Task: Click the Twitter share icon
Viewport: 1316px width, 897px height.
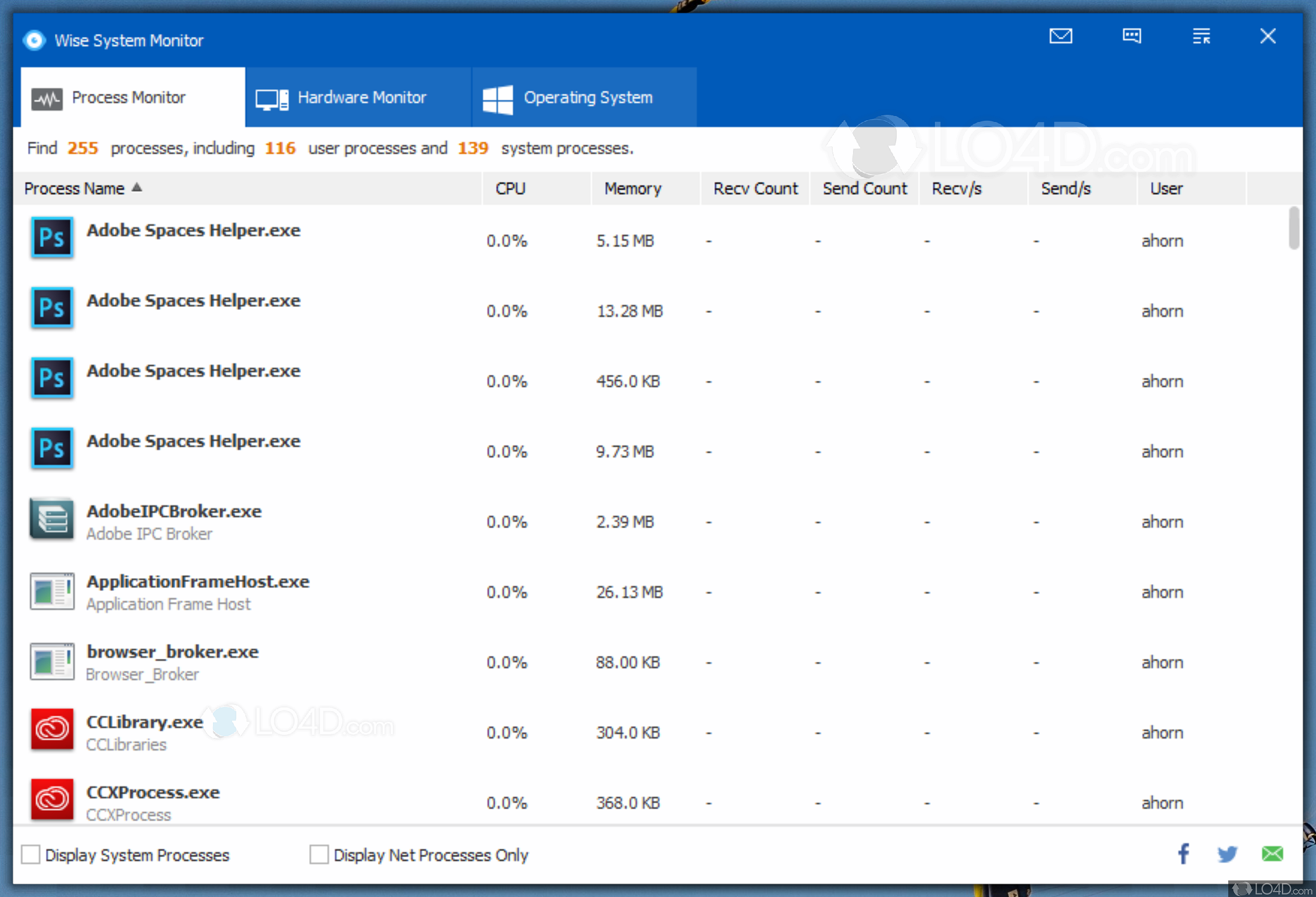Action: coord(1227,855)
